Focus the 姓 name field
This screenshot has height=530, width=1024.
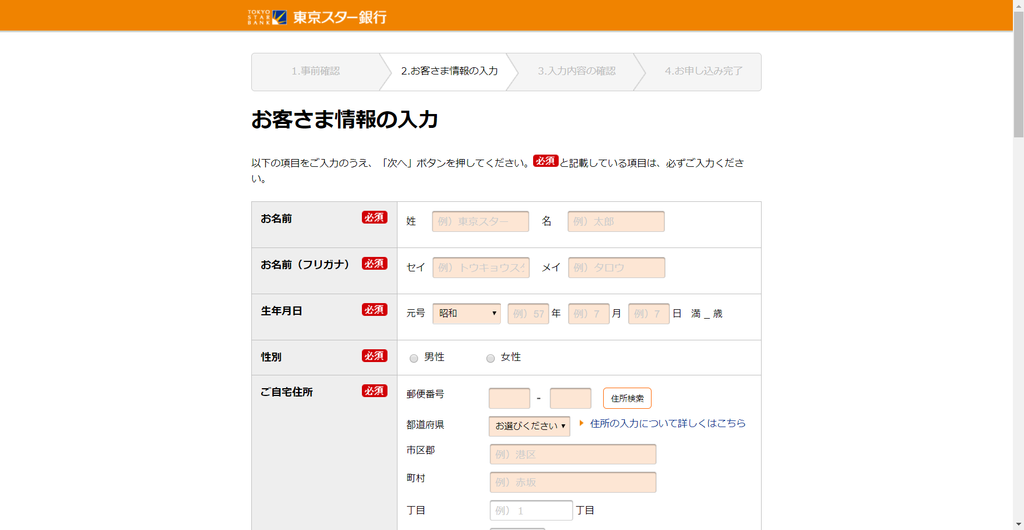(x=480, y=221)
